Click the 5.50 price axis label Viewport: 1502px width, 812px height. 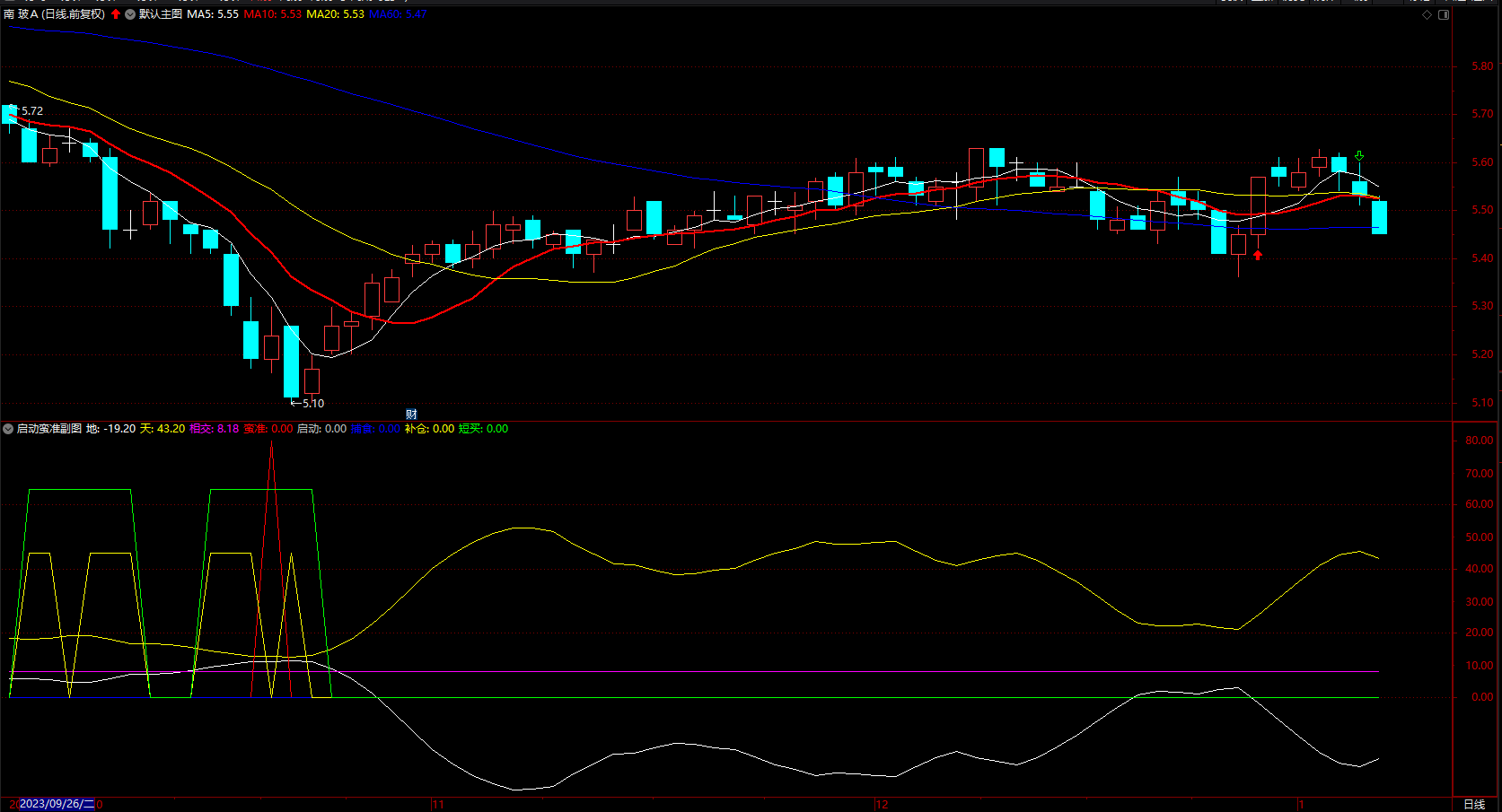pyautogui.click(x=1482, y=210)
